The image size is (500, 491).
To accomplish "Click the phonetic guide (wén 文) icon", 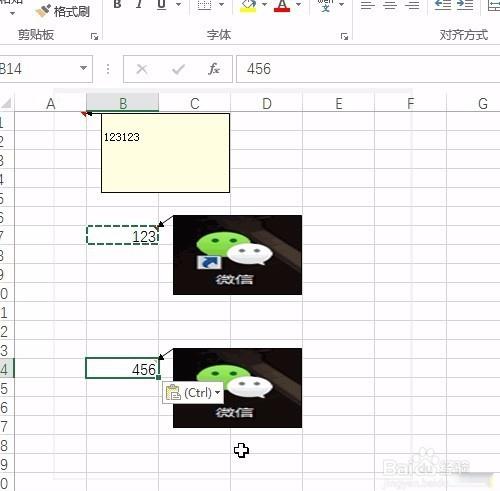I will [325, 5].
